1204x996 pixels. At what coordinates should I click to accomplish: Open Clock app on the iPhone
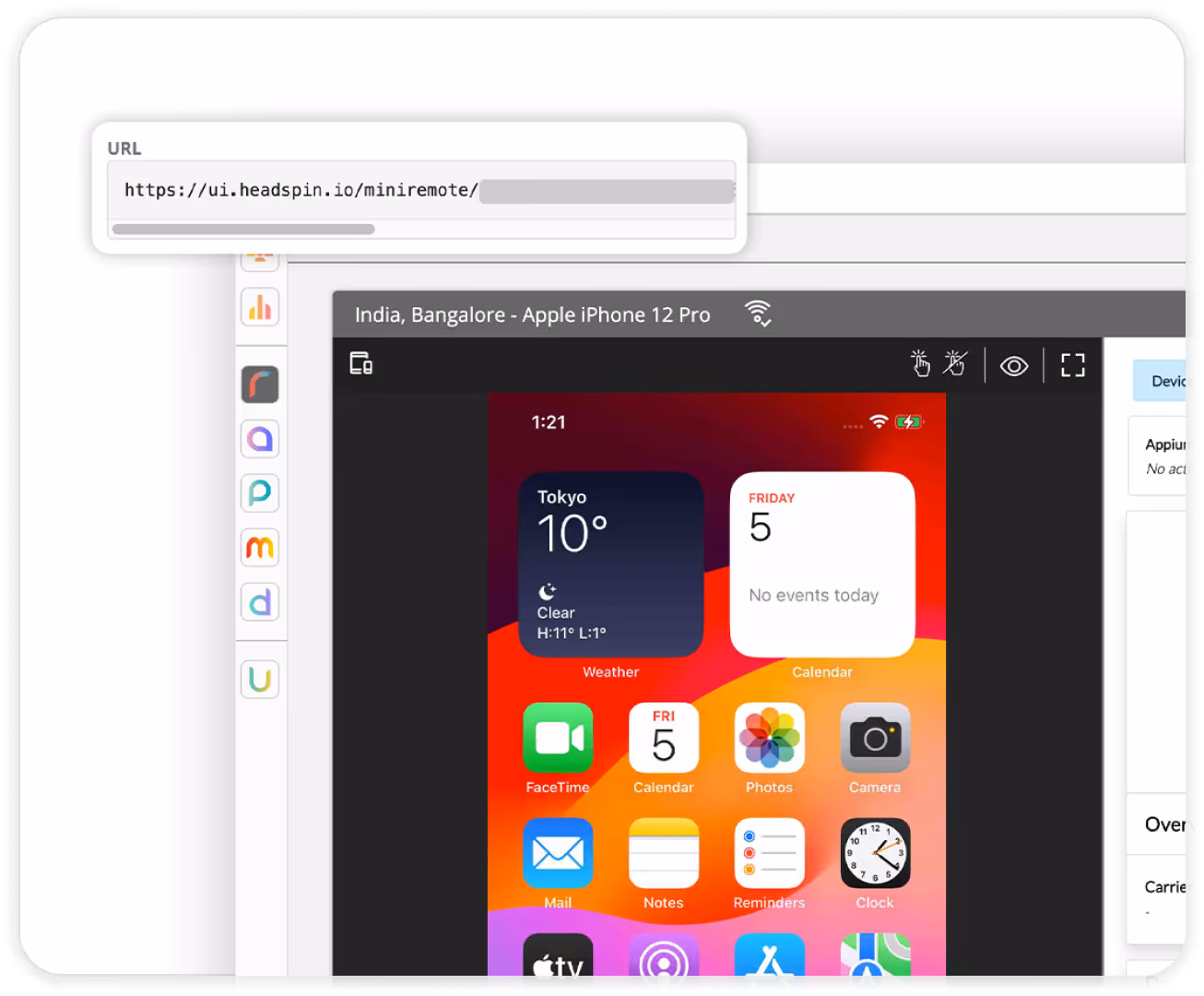[875, 853]
